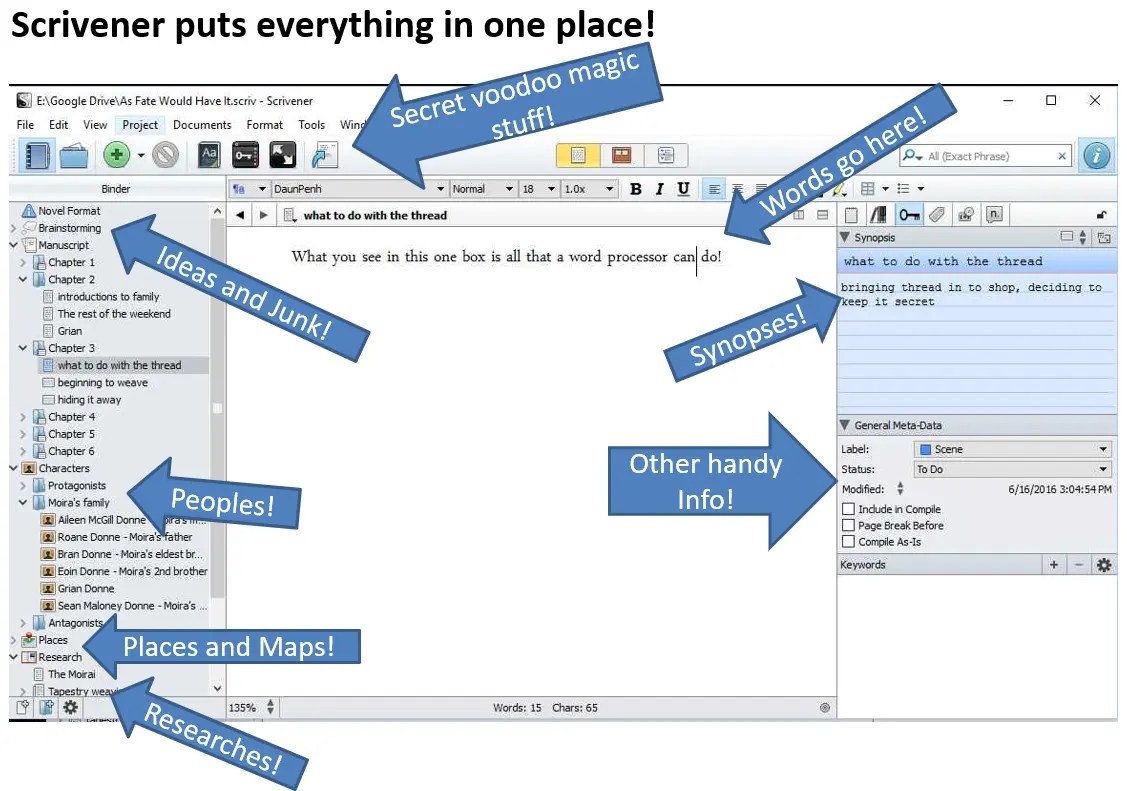This screenshot has height=791, width=1127.
Task: Enable Page Break Before checkbox
Action: point(848,525)
